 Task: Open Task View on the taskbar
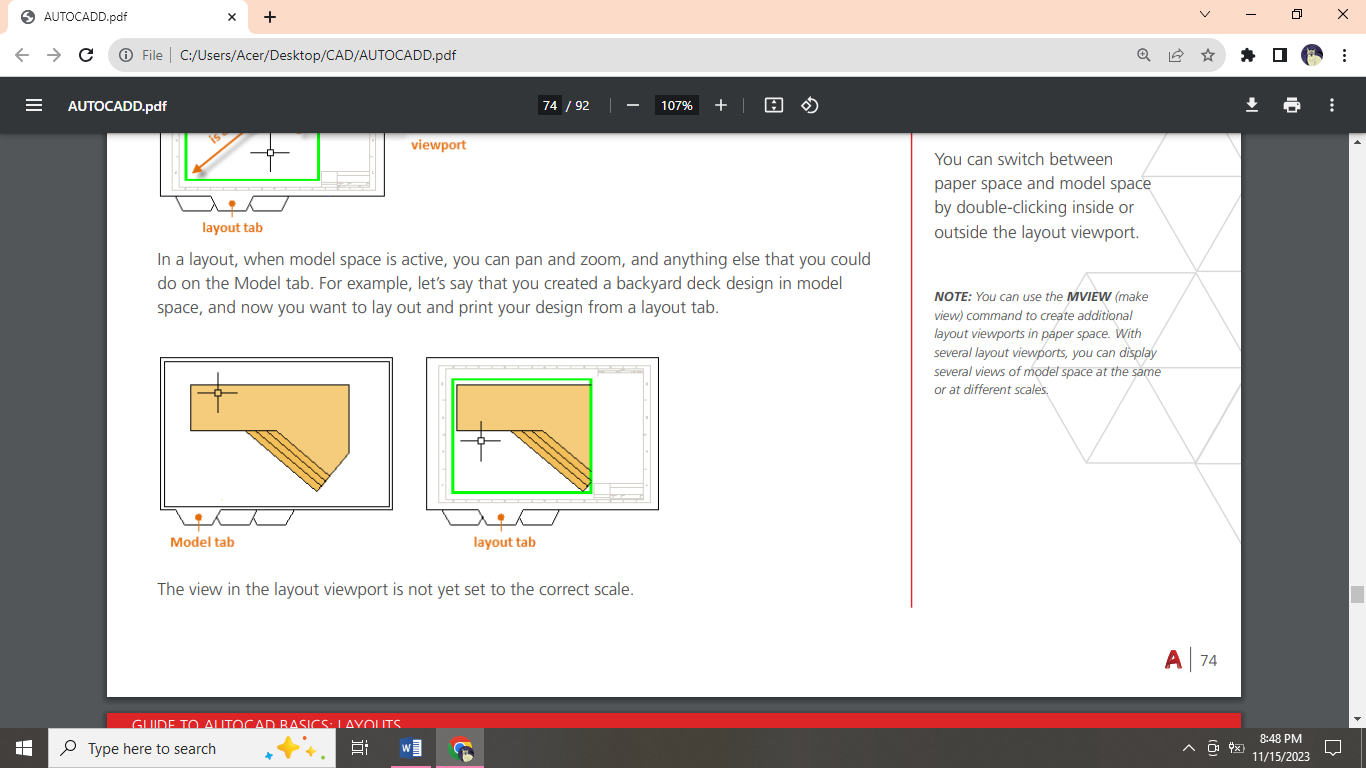pyautogui.click(x=361, y=748)
